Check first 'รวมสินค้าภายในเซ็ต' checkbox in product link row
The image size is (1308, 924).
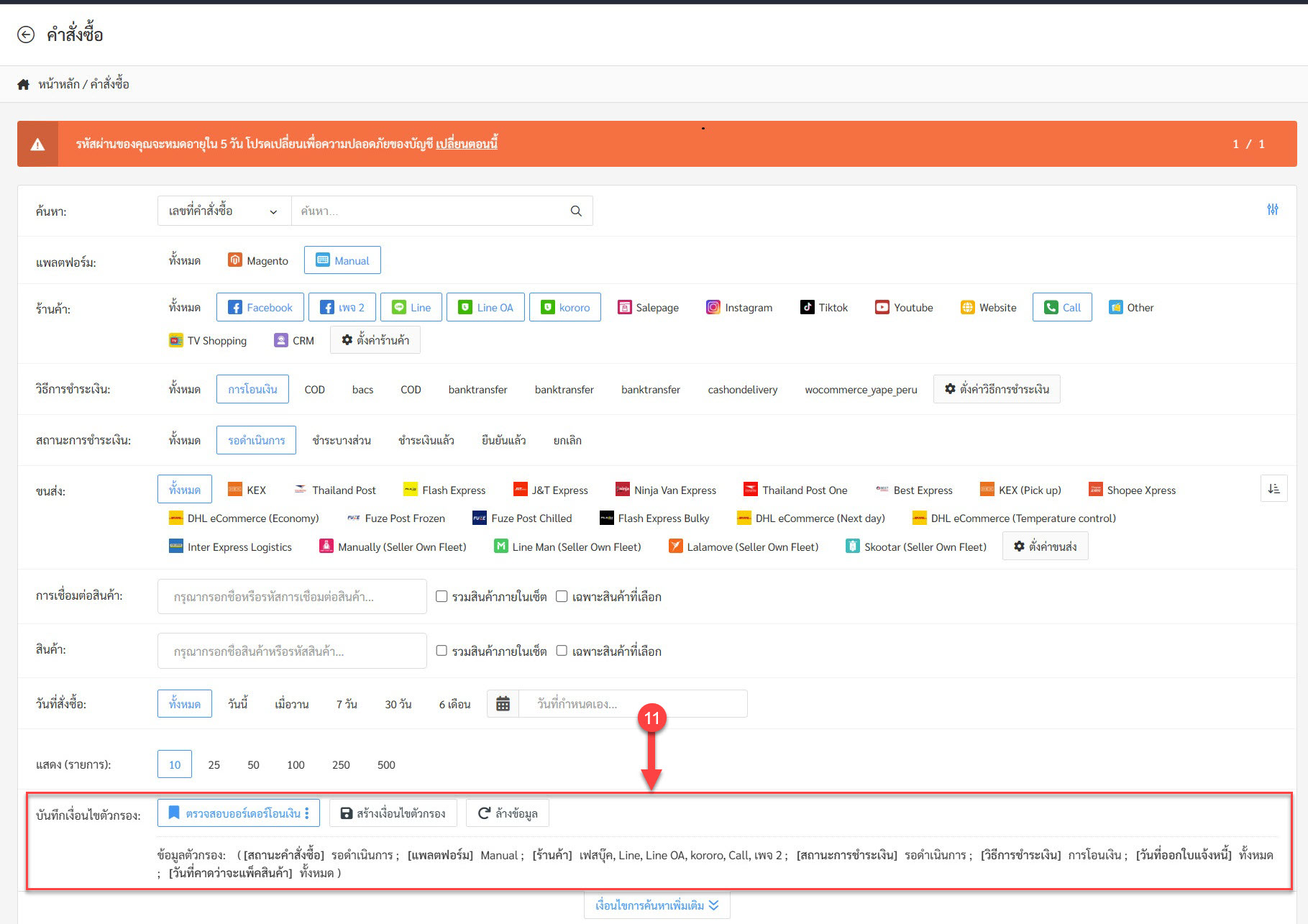click(x=442, y=596)
